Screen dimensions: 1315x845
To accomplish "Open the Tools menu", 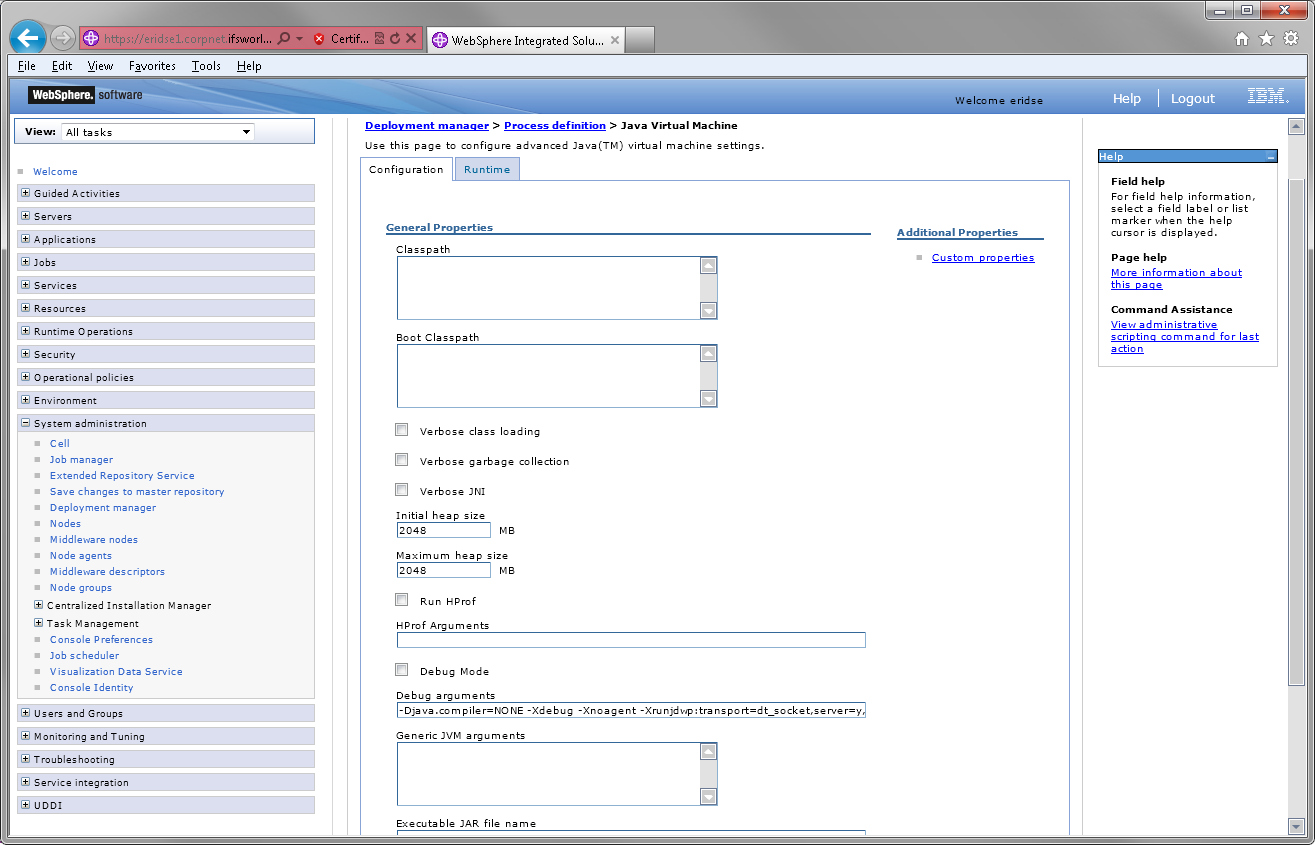I will [x=206, y=66].
